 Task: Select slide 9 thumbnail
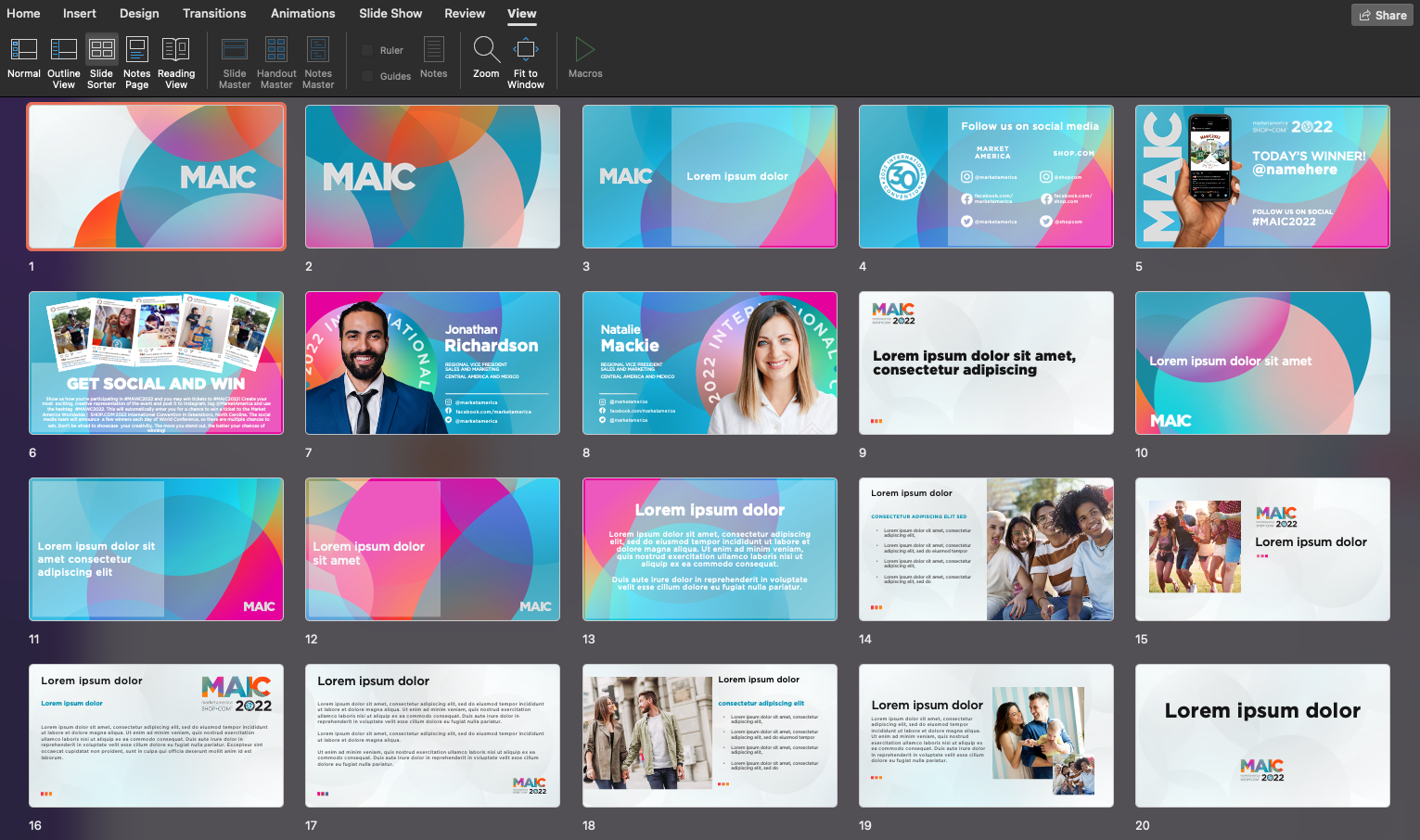pos(986,363)
